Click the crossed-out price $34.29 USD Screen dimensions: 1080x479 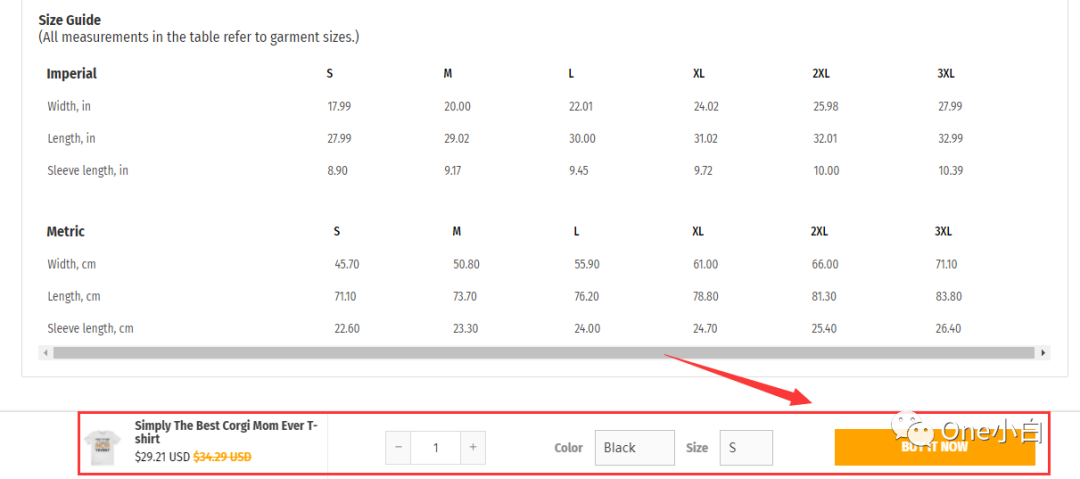[222, 457]
